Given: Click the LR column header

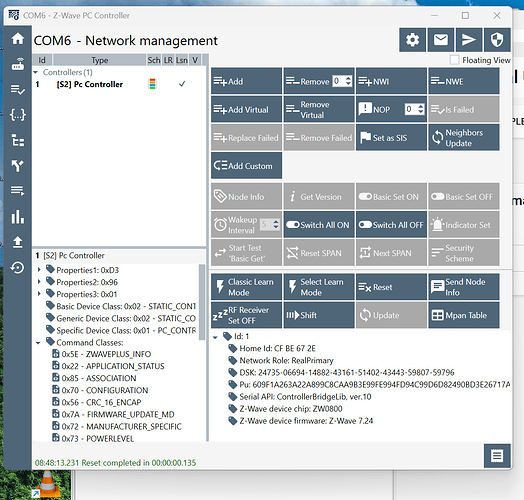Looking at the screenshot, I should (x=168, y=60).
